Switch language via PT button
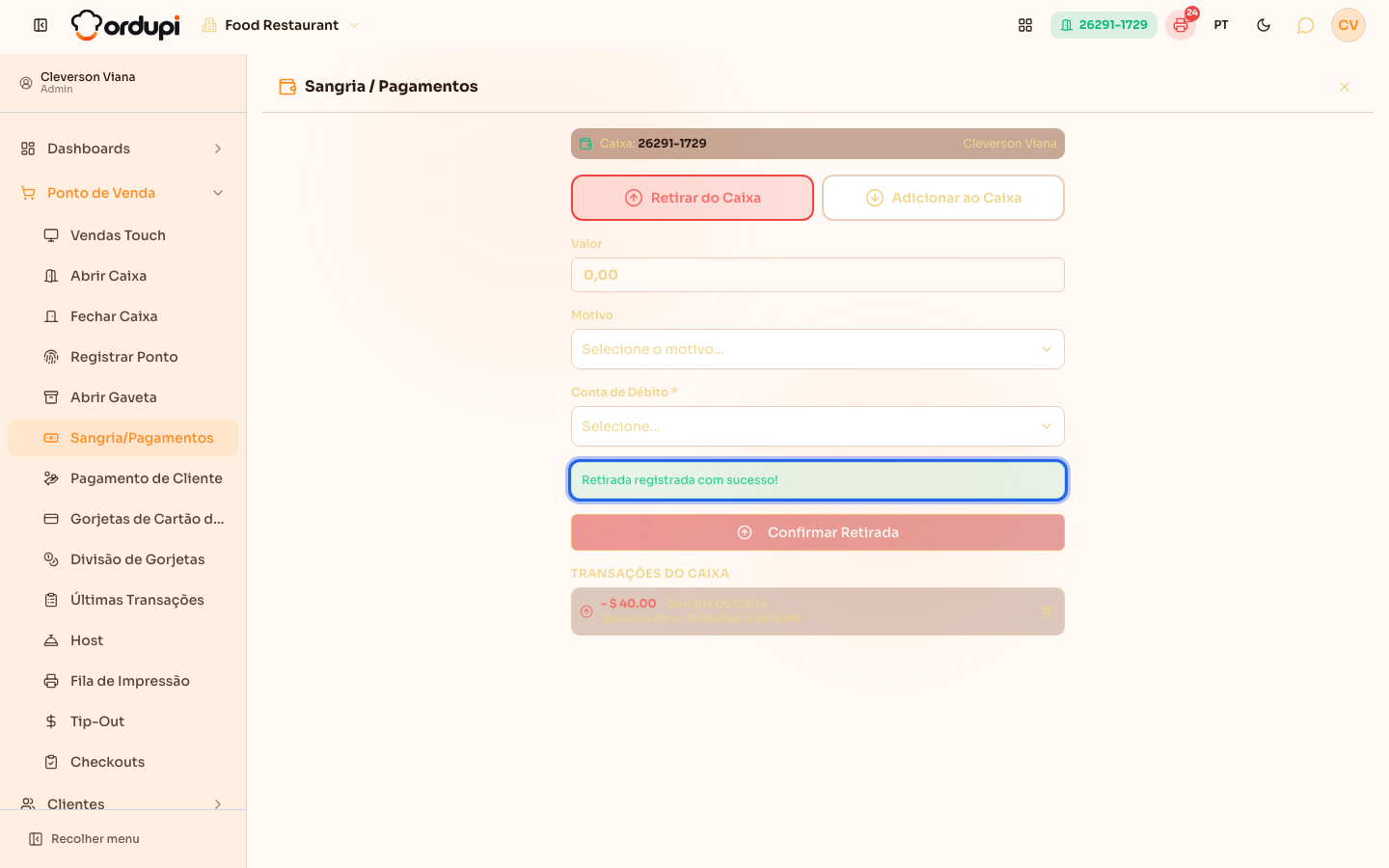 (1221, 25)
